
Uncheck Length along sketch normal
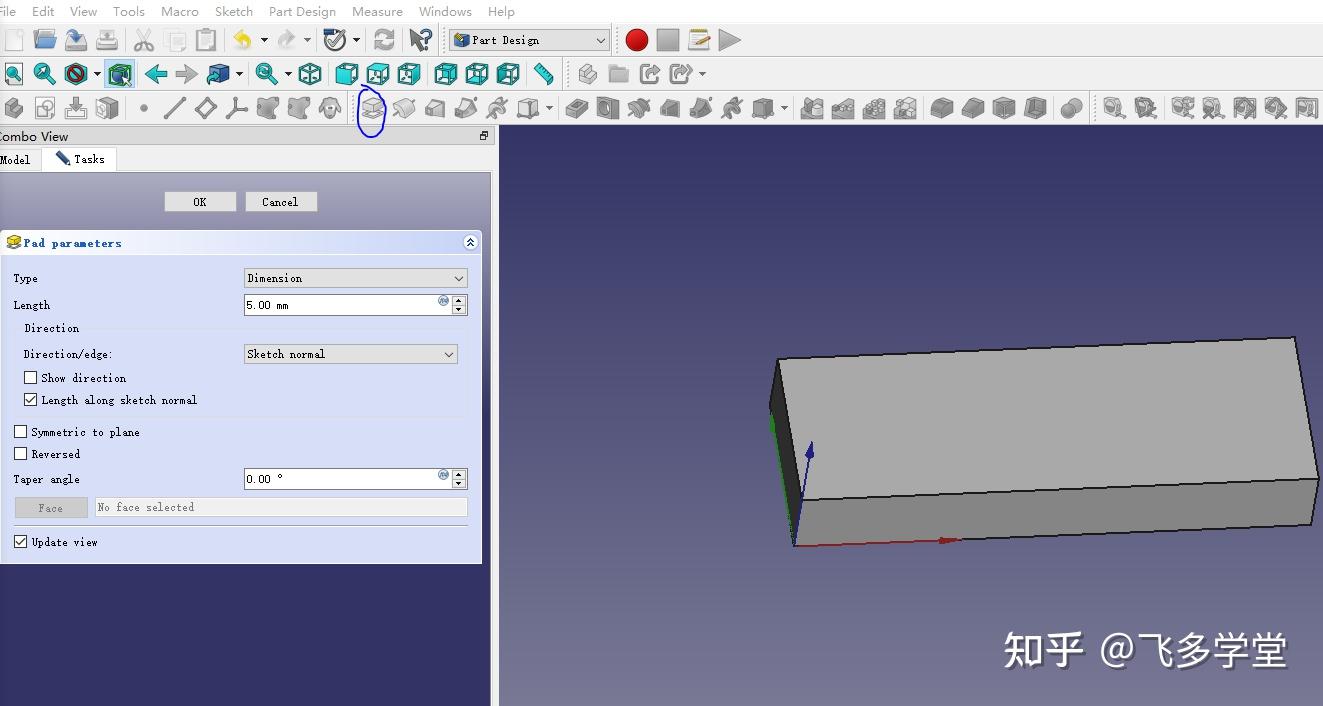pyautogui.click(x=30, y=399)
